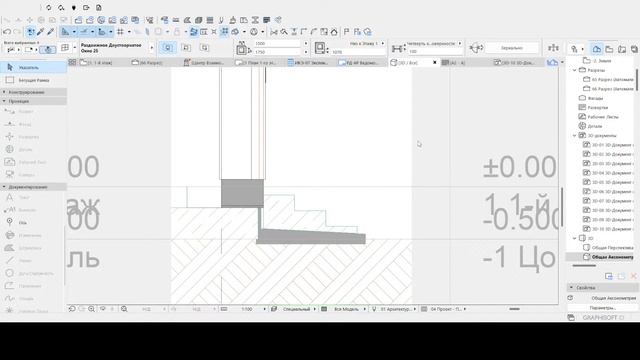This screenshot has width=640, height=360.
Task: Collapse the Конструирование toolbox group
Action: coord(33,92)
